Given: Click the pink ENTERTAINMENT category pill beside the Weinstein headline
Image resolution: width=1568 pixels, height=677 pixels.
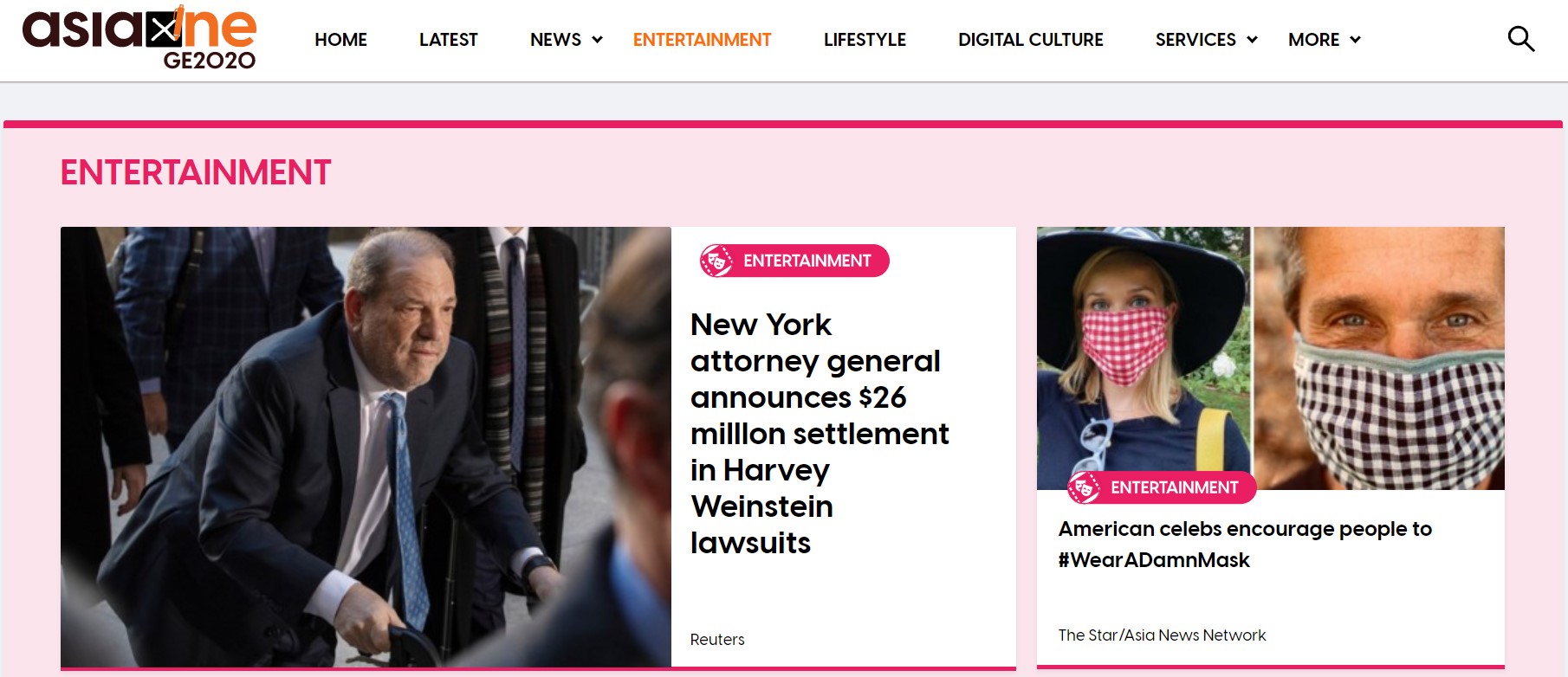Looking at the screenshot, I should pos(806,260).
